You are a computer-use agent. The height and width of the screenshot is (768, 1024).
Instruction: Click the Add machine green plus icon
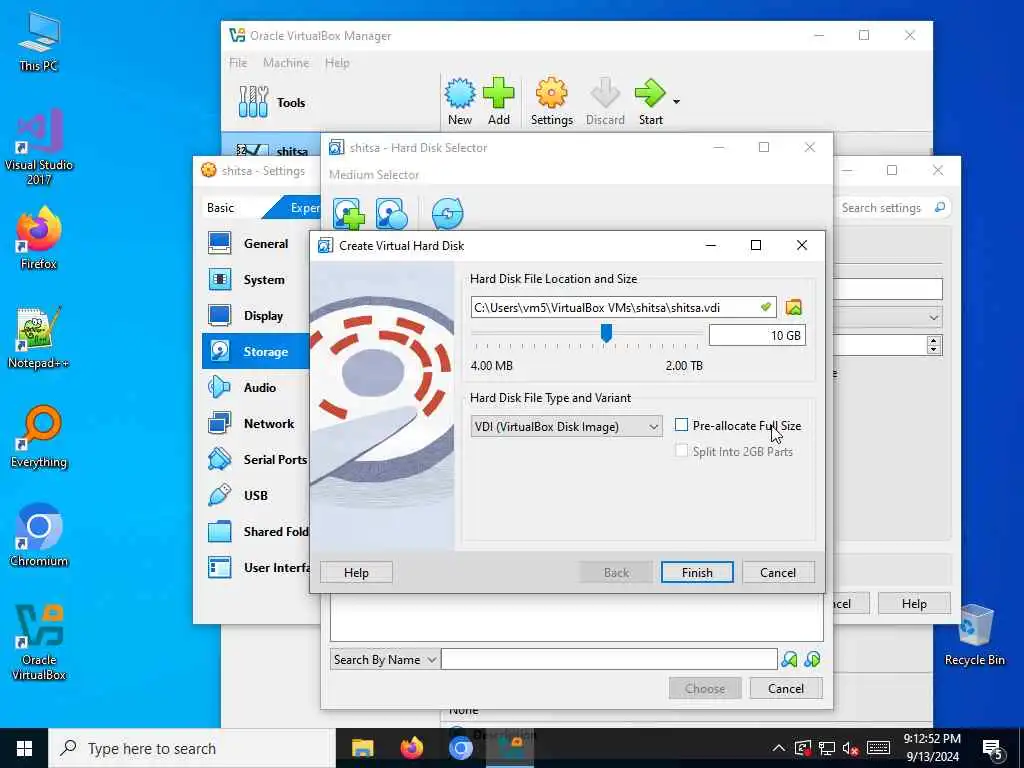[x=498, y=101]
